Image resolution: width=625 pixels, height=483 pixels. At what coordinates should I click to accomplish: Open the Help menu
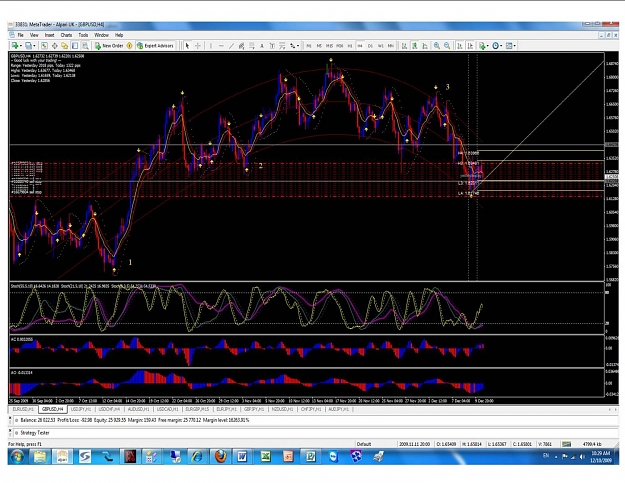click(x=119, y=35)
